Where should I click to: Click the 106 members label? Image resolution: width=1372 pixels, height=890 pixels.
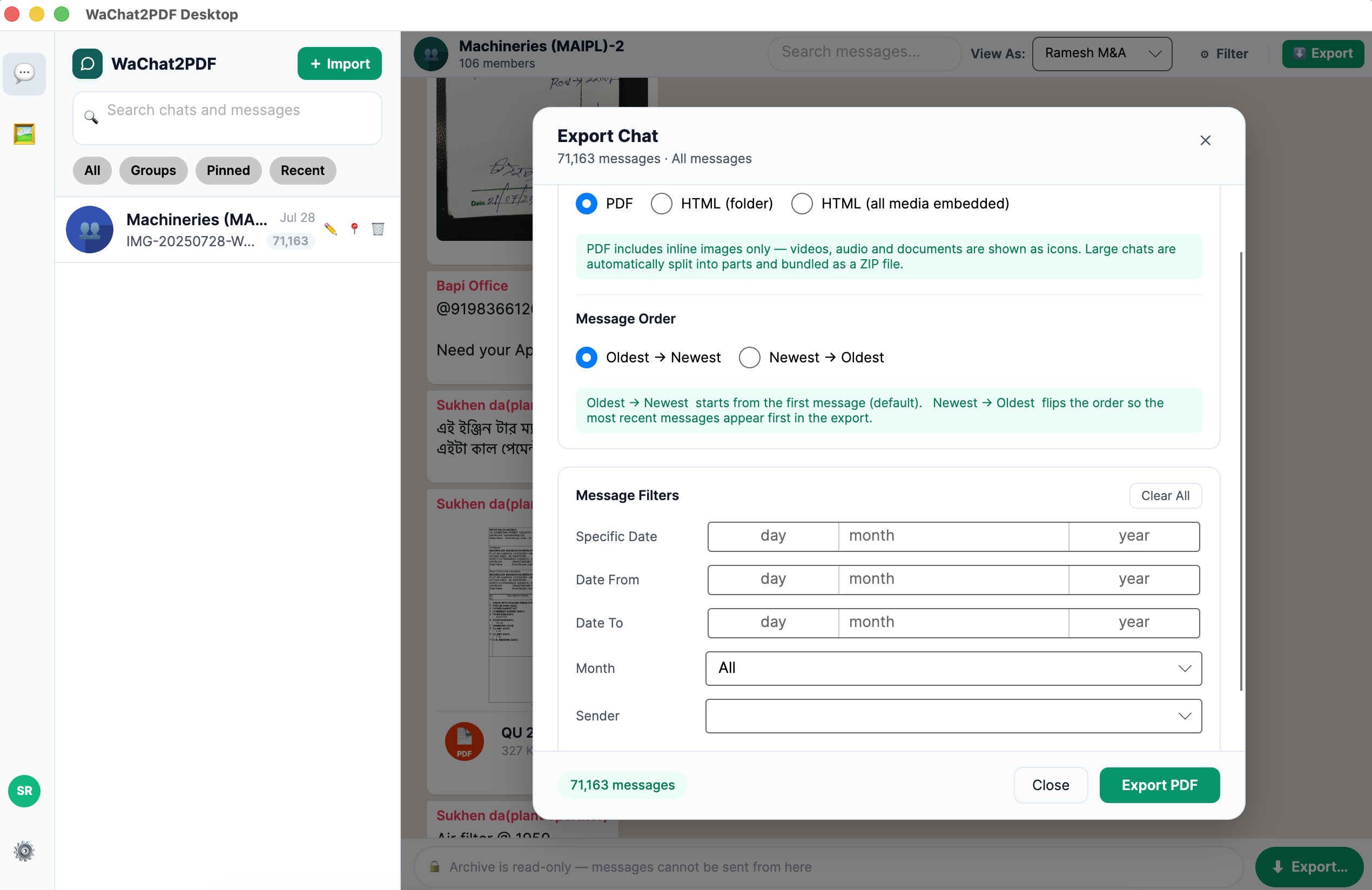click(496, 63)
